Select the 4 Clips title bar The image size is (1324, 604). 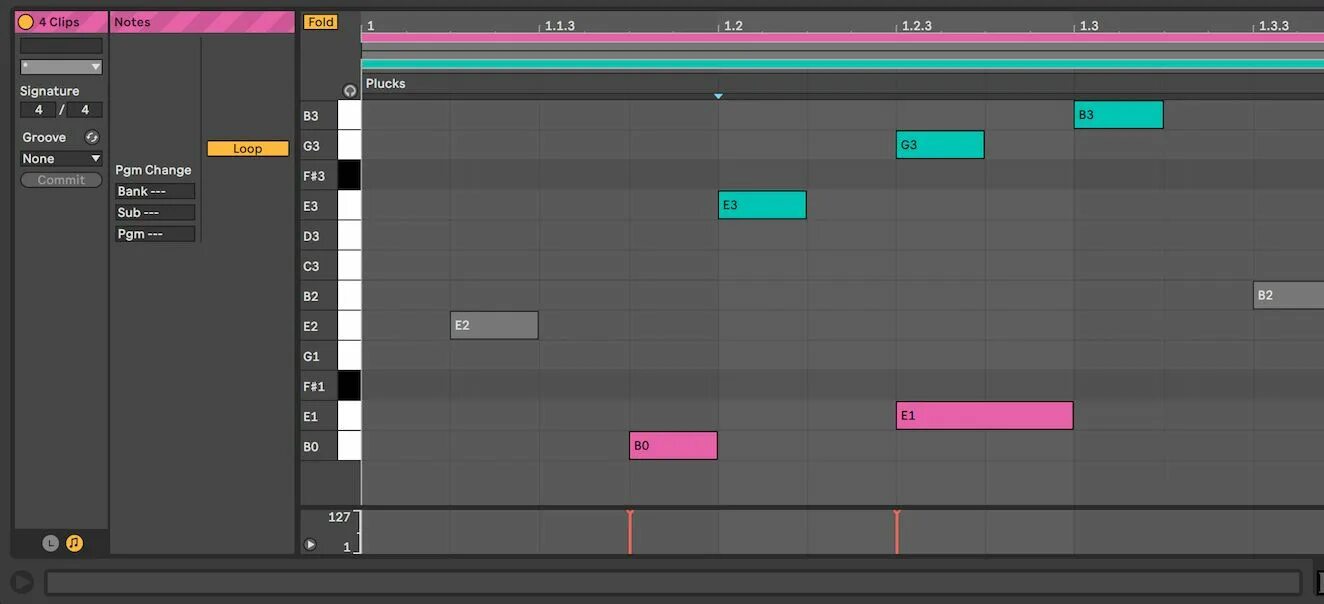61,22
